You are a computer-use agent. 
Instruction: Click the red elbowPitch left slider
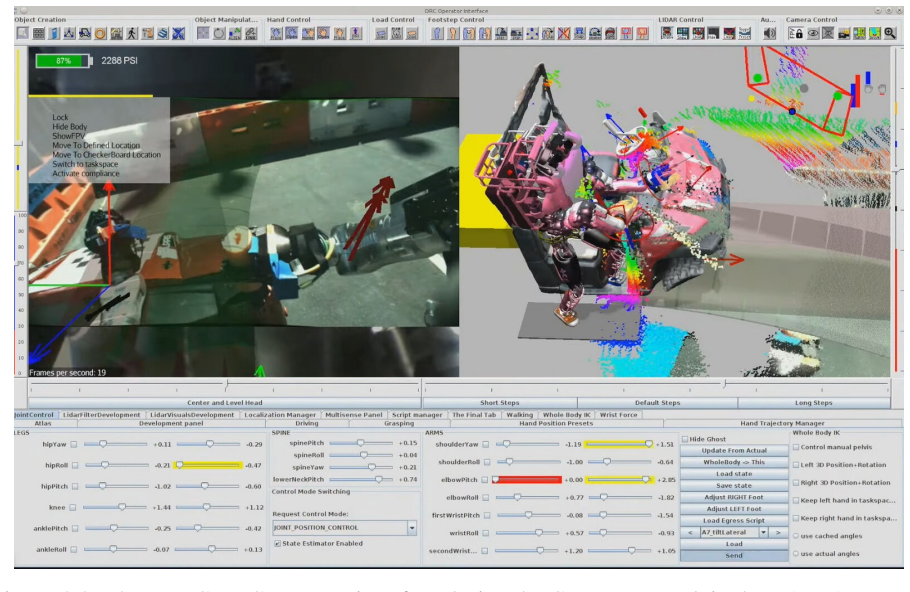527,480
